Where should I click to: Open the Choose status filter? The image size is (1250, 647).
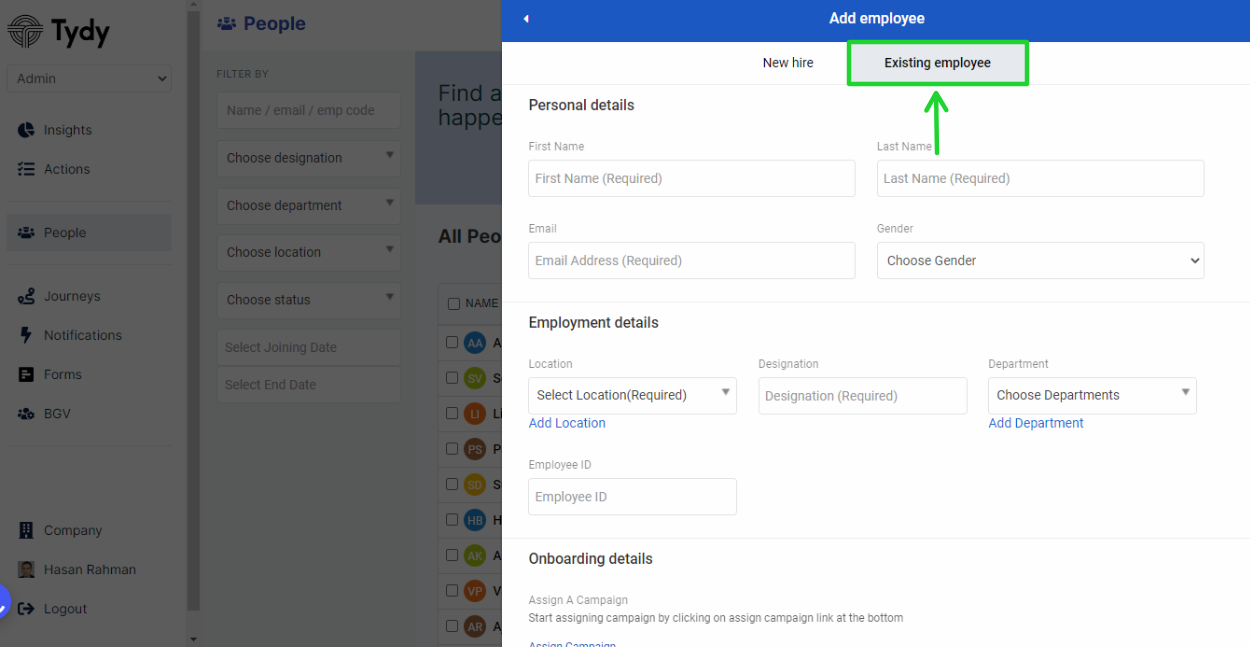(309, 299)
